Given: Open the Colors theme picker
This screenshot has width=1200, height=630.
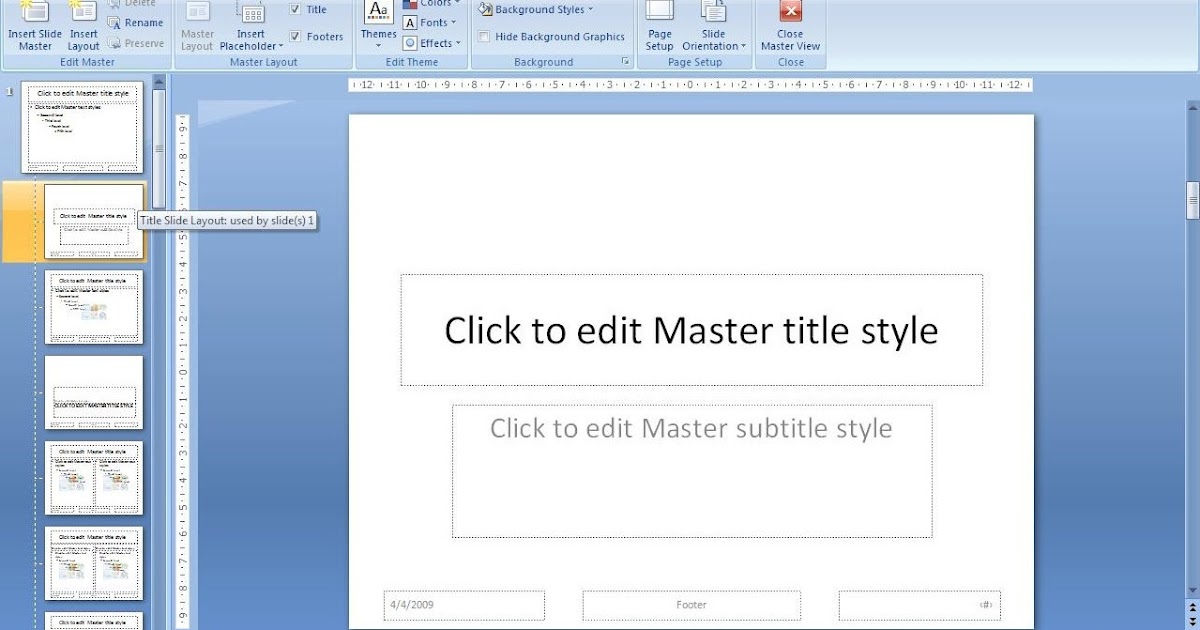Looking at the screenshot, I should (430, 3).
